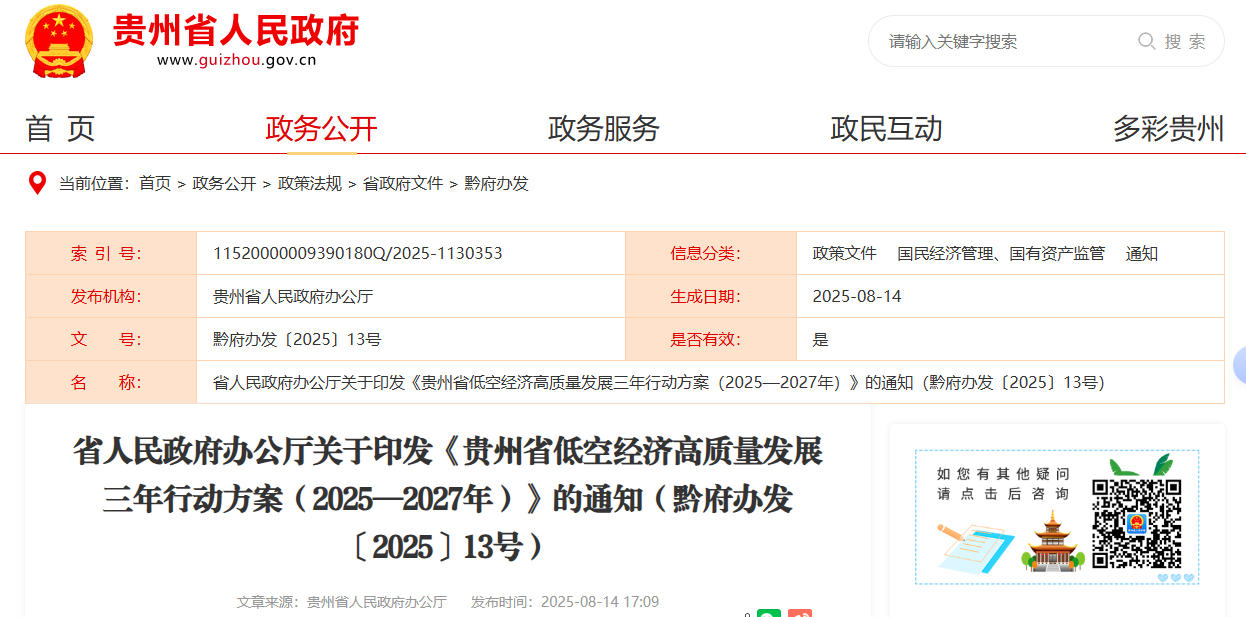Click the 生成日期 label cell

pyautogui.click(x=711, y=297)
